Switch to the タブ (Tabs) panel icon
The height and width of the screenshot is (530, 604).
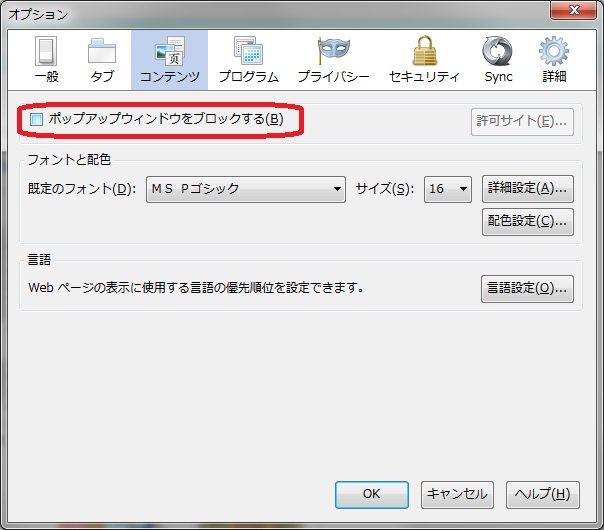coord(102,59)
